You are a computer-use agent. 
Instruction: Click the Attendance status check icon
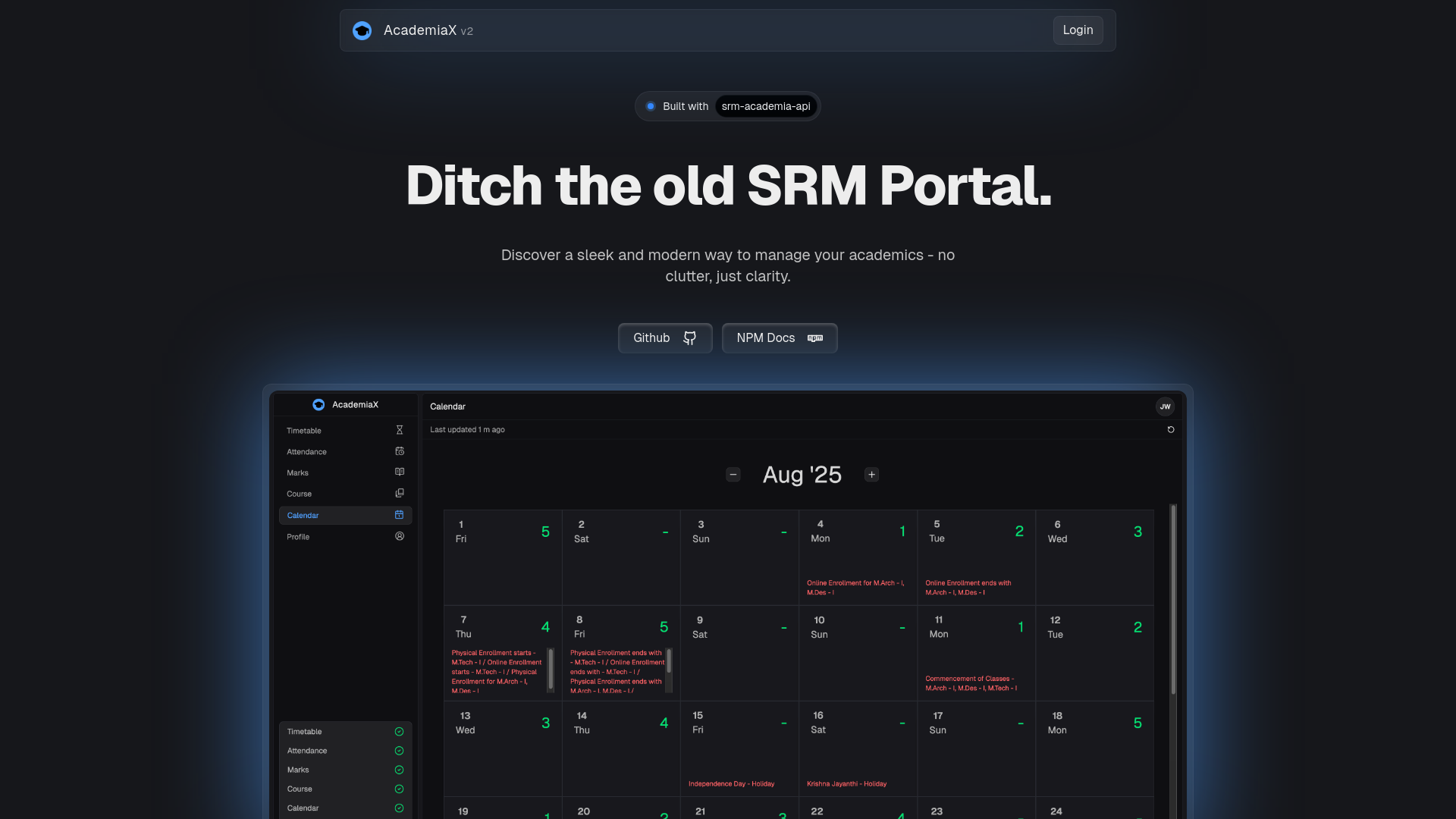399,751
